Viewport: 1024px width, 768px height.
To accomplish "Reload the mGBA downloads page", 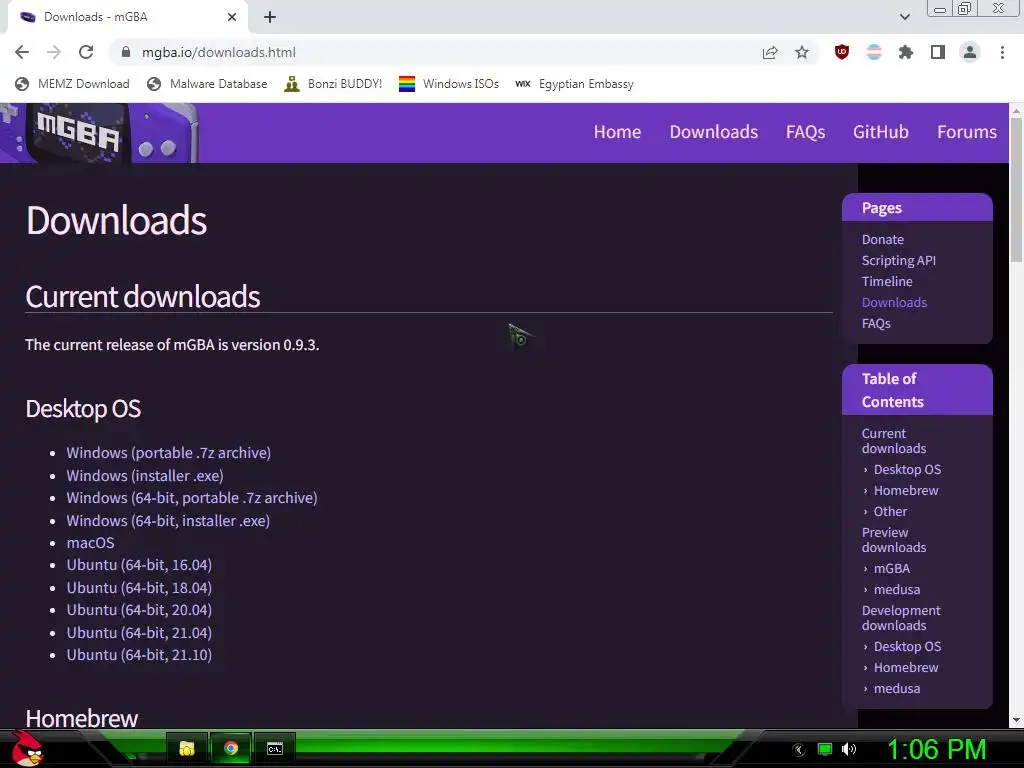I will pyautogui.click(x=86, y=52).
